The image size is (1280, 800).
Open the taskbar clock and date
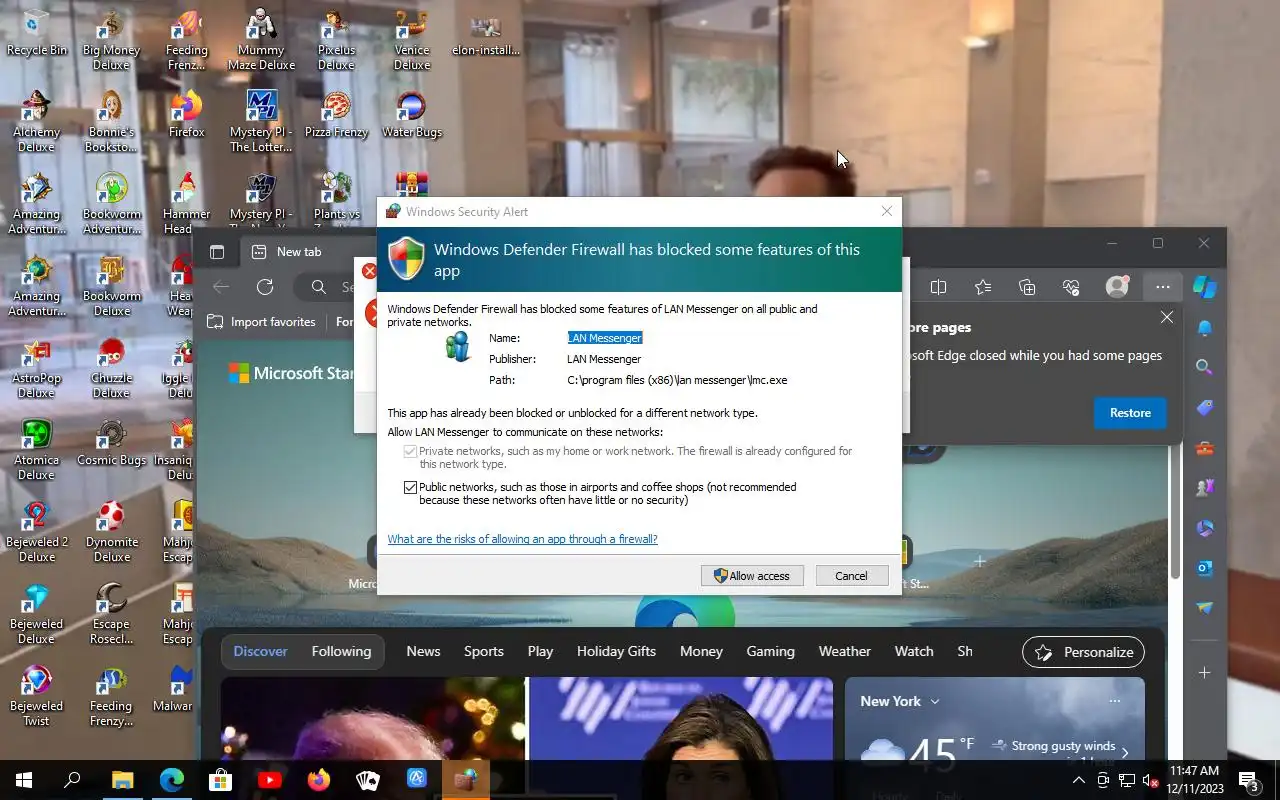pyautogui.click(x=1194, y=780)
